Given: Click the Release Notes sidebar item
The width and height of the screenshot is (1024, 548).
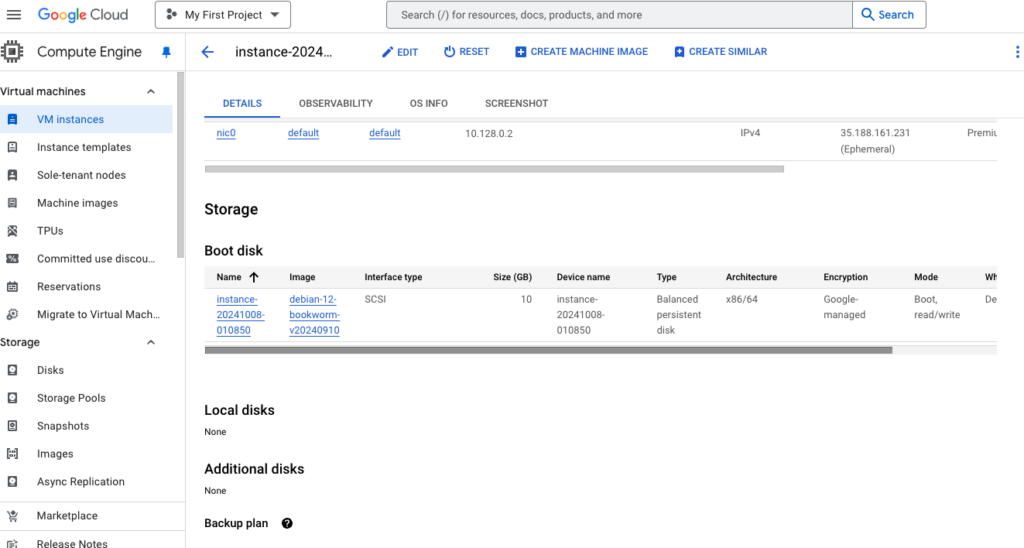Looking at the screenshot, I should (72, 542).
